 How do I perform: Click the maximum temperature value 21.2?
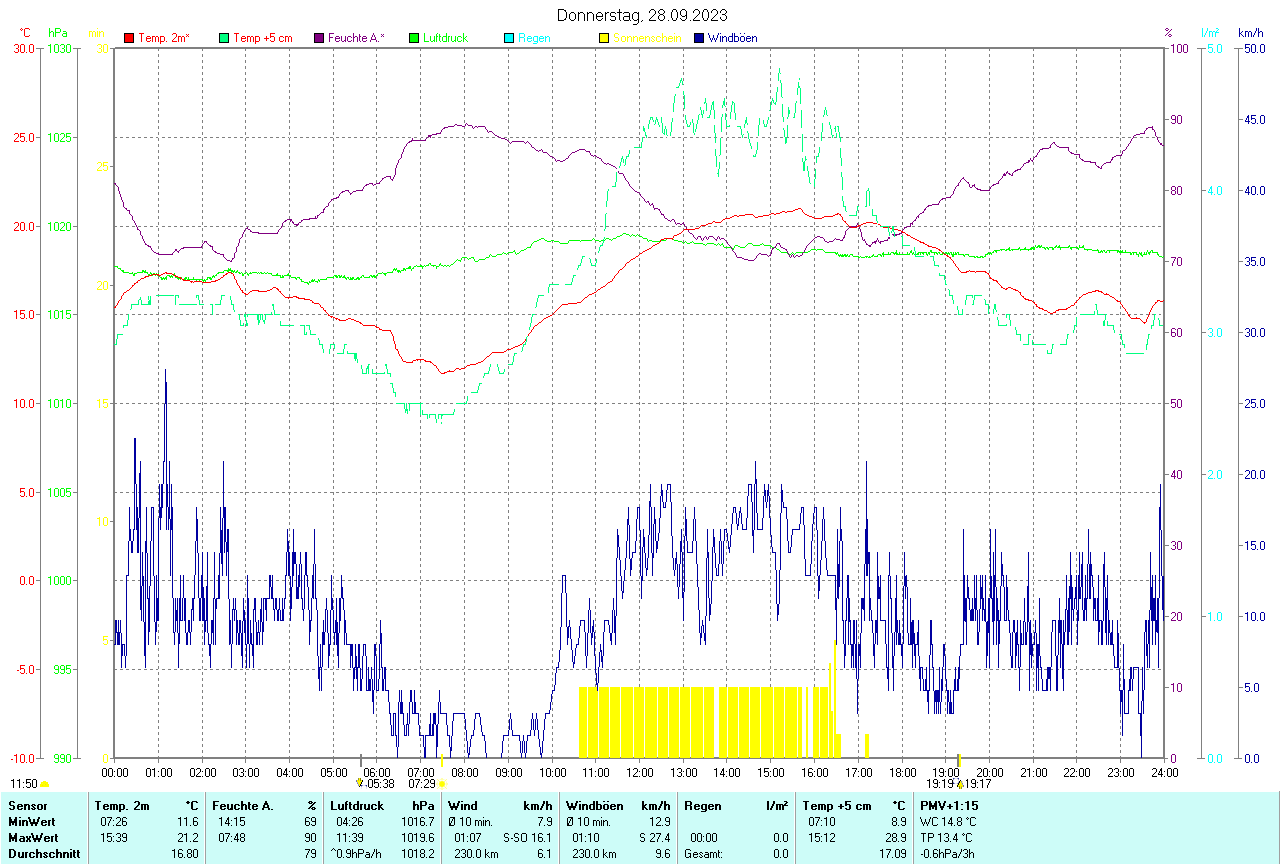(x=188, y=838)
